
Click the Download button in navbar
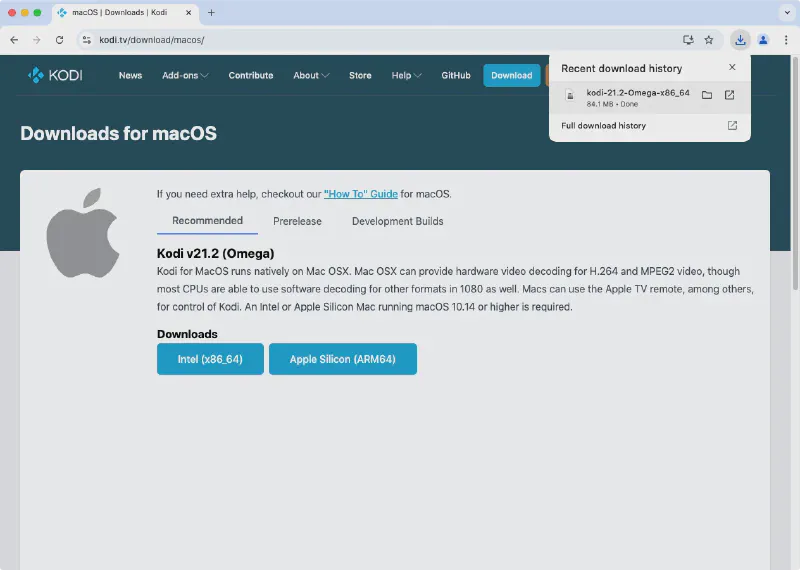click(x=511, y=76)
